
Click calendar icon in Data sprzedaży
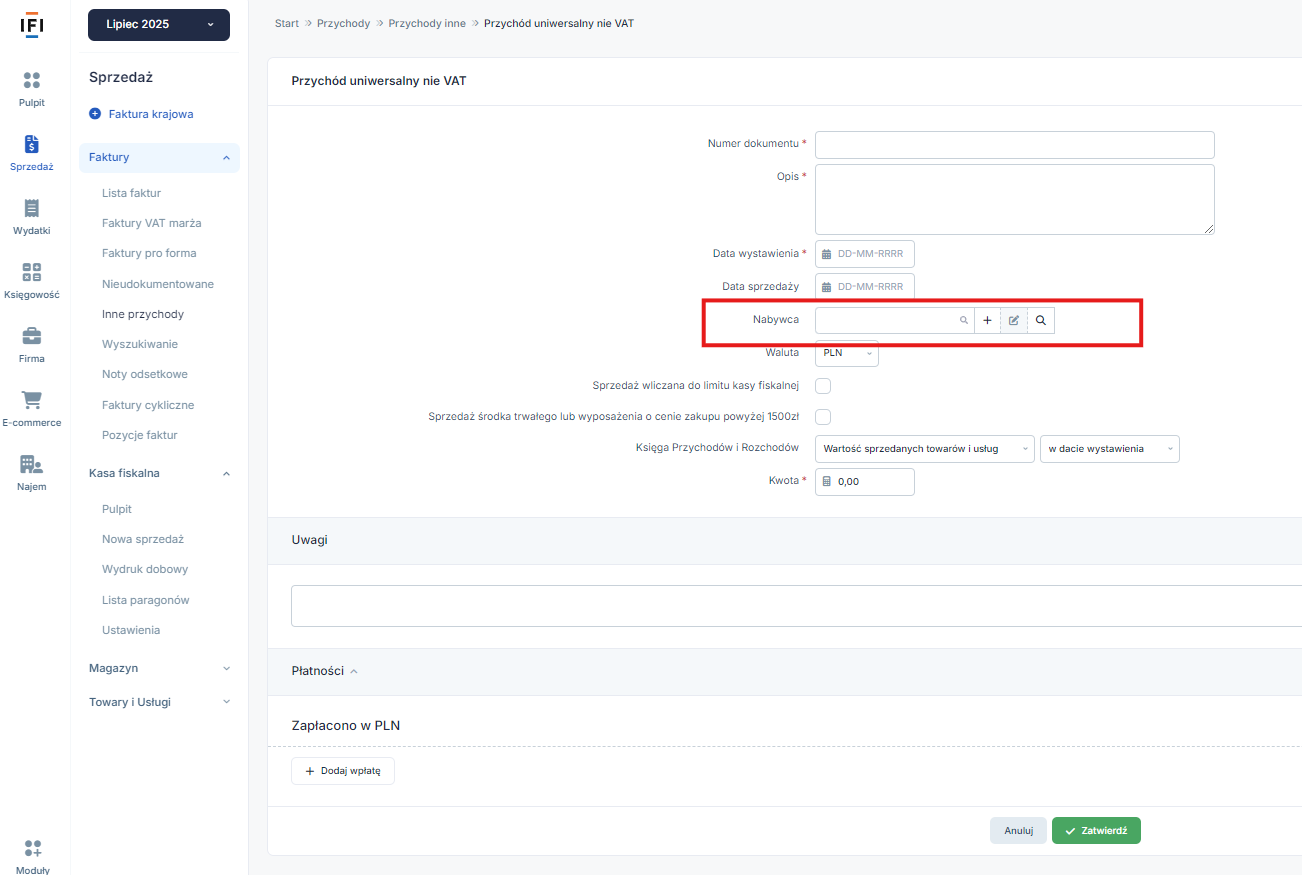point(827,287)
